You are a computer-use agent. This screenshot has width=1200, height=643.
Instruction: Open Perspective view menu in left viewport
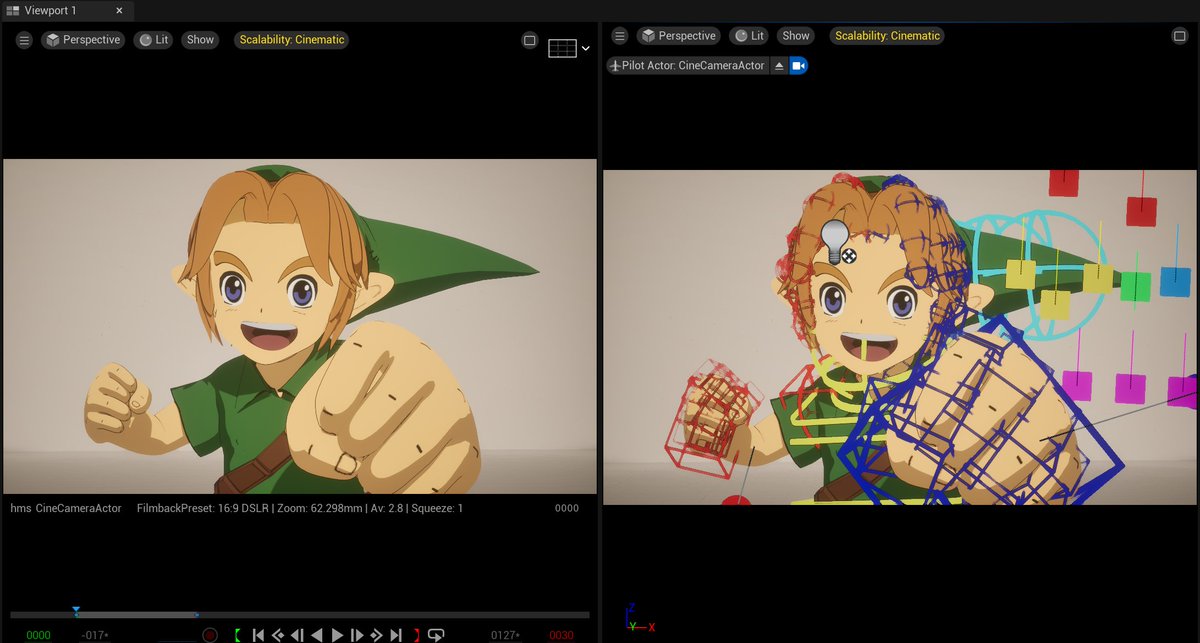pyautogui.click(x=81, y=40)
